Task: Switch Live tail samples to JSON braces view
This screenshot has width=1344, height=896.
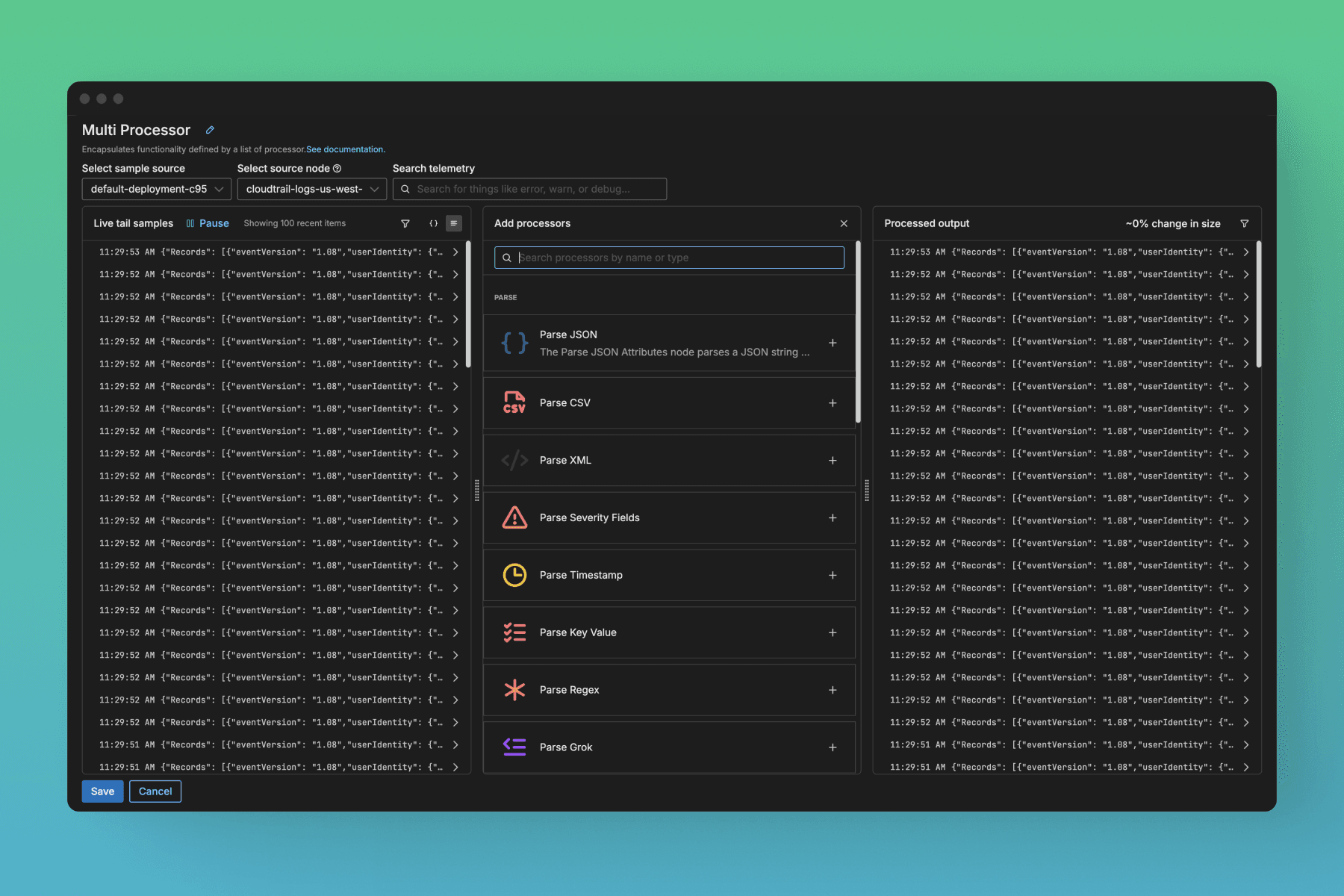Action: tap(434, 223)
